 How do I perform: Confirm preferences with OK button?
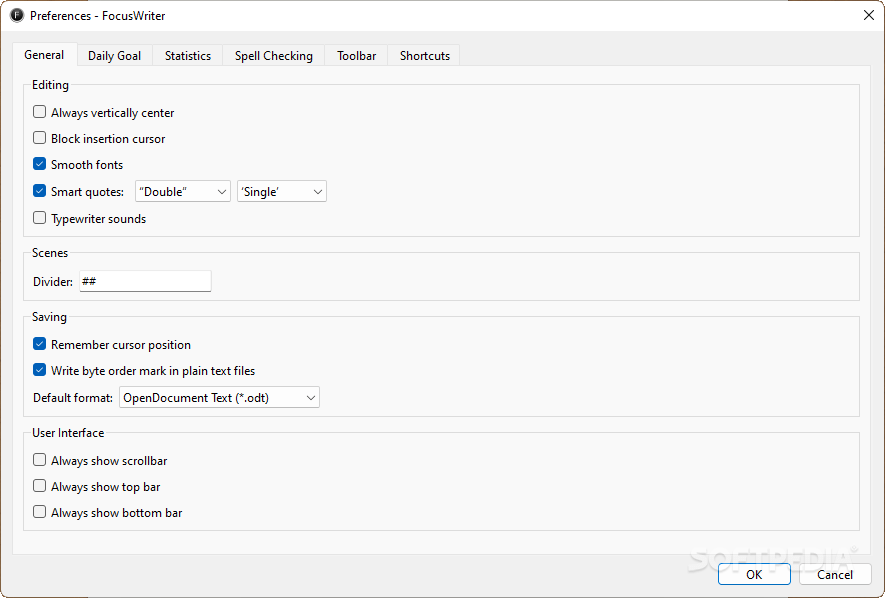click(754, 574)
